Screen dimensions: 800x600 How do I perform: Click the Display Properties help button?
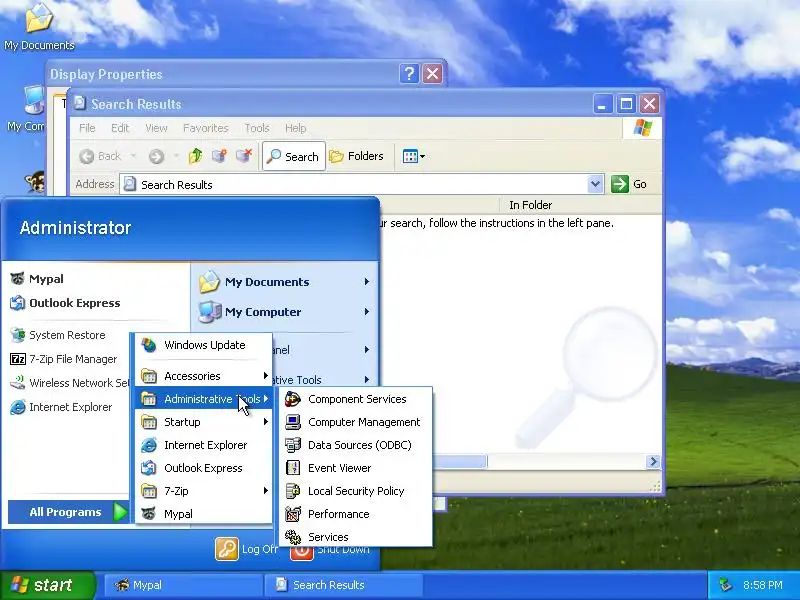point(409,74)
